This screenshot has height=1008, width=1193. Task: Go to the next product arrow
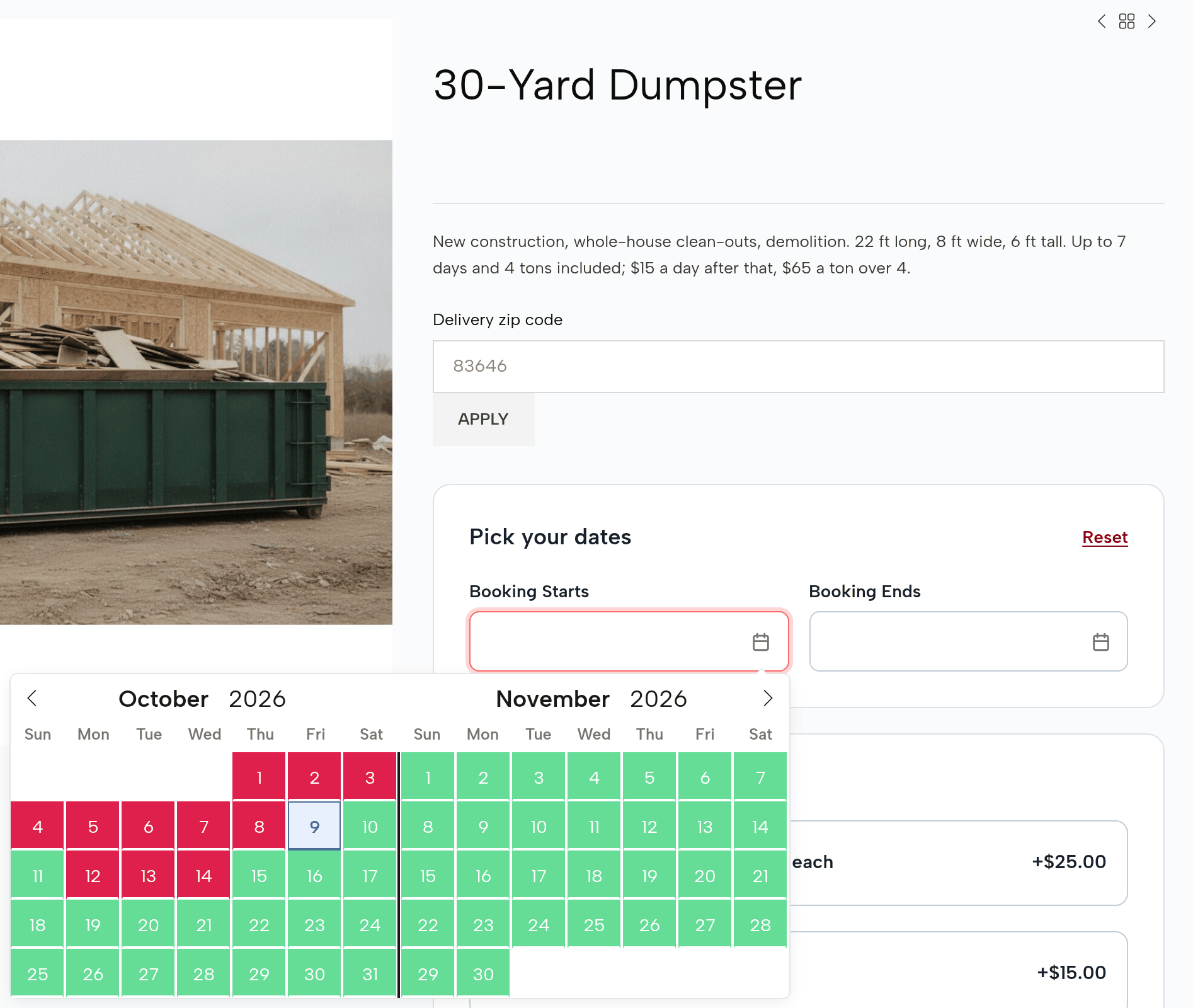pos(1152,21)
